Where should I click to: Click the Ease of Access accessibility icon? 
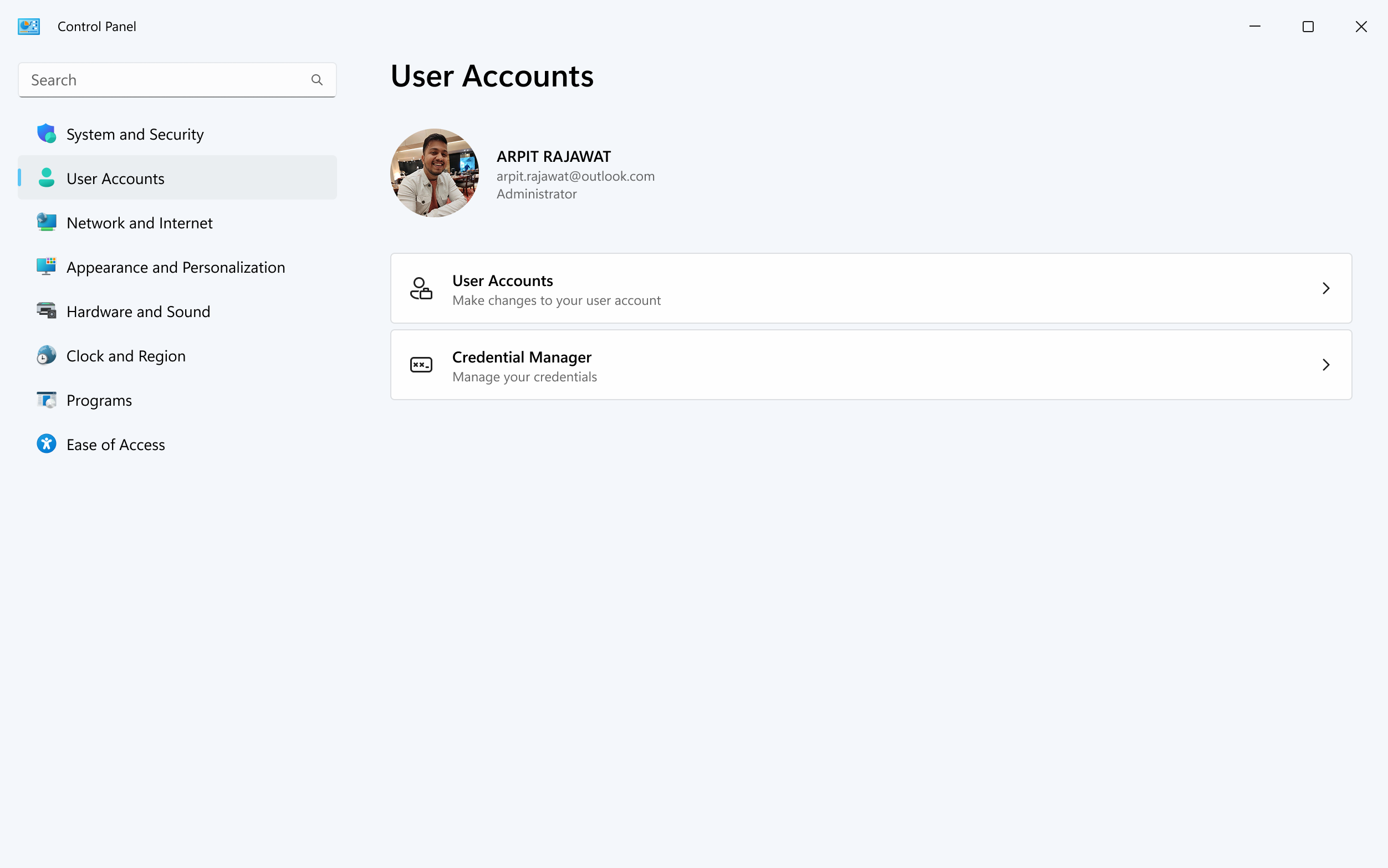click(46, 443)
